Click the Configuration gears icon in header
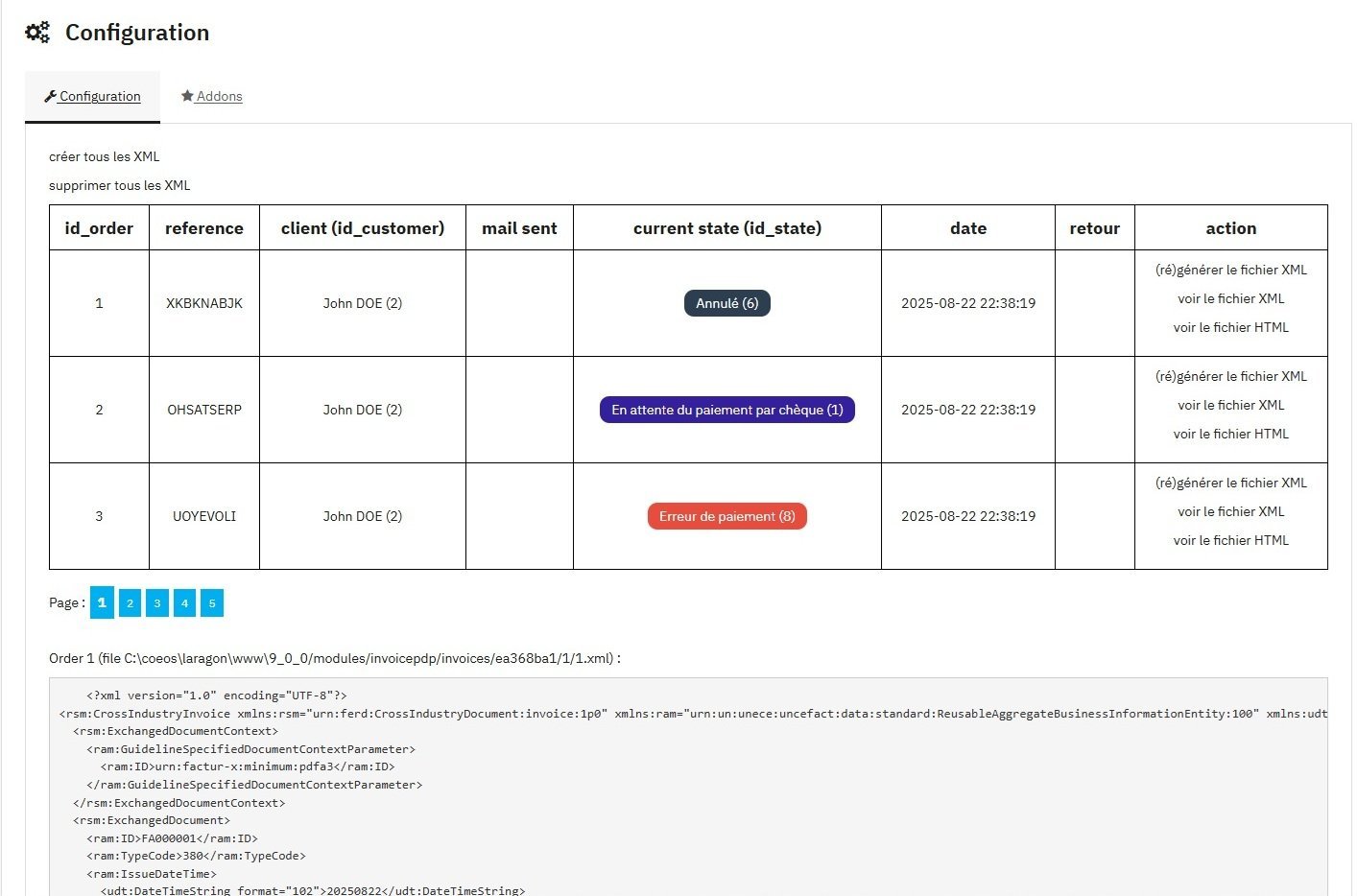The height and width of the screenshot is (896, 1357). tap(37, 33)
